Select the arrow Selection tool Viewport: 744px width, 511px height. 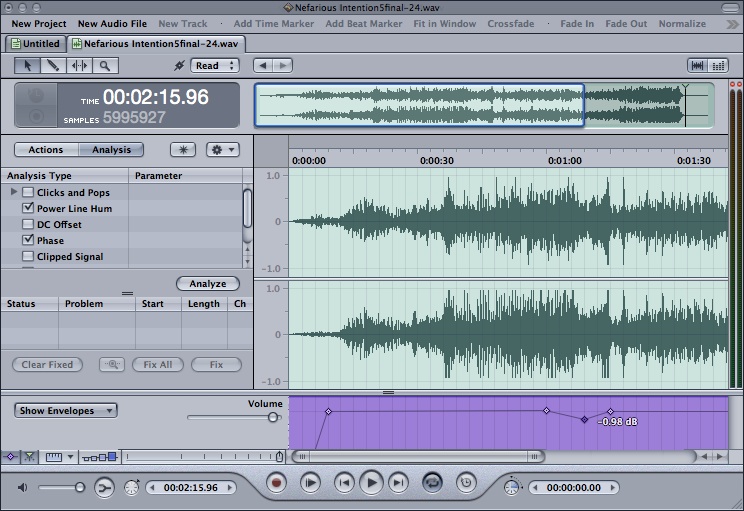click(x=27, y=65)
